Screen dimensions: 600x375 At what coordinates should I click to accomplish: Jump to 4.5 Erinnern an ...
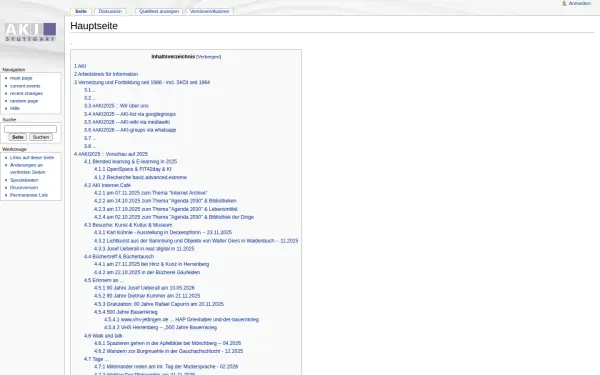(103, 280)
